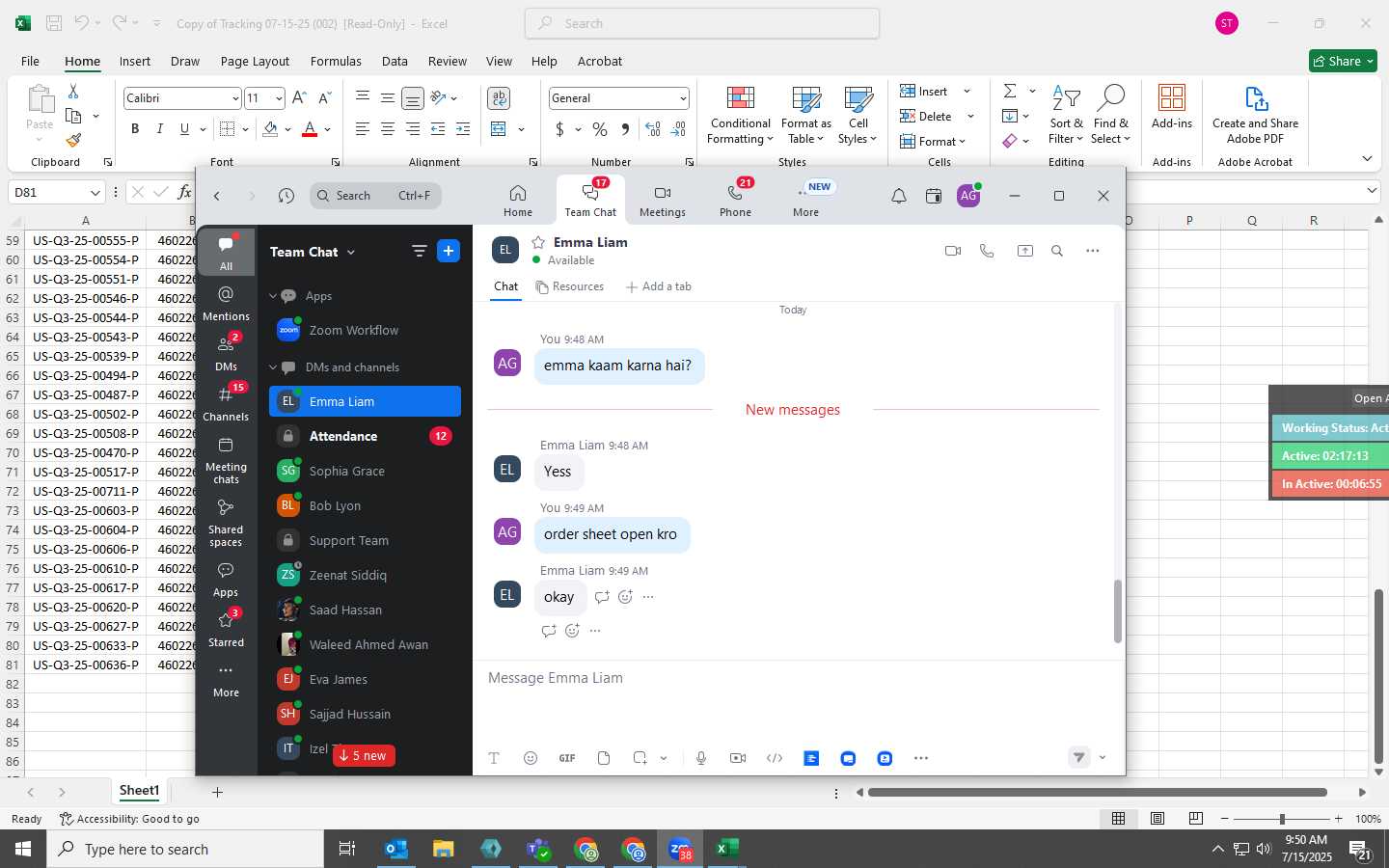Viewport: 1389px width, 868px height.
Task: Click the Excel font color button
Action: tap(310, 129)
